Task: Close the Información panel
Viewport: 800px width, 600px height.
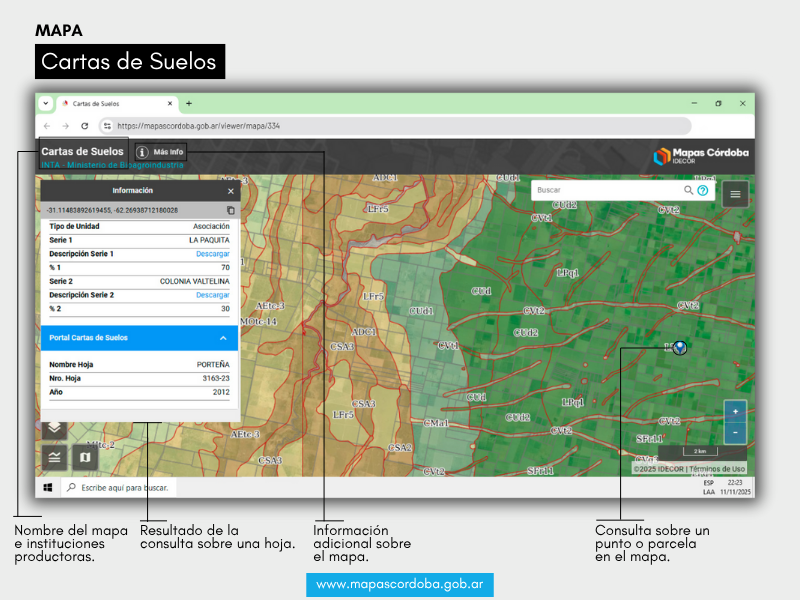Action: click(231, 190)
